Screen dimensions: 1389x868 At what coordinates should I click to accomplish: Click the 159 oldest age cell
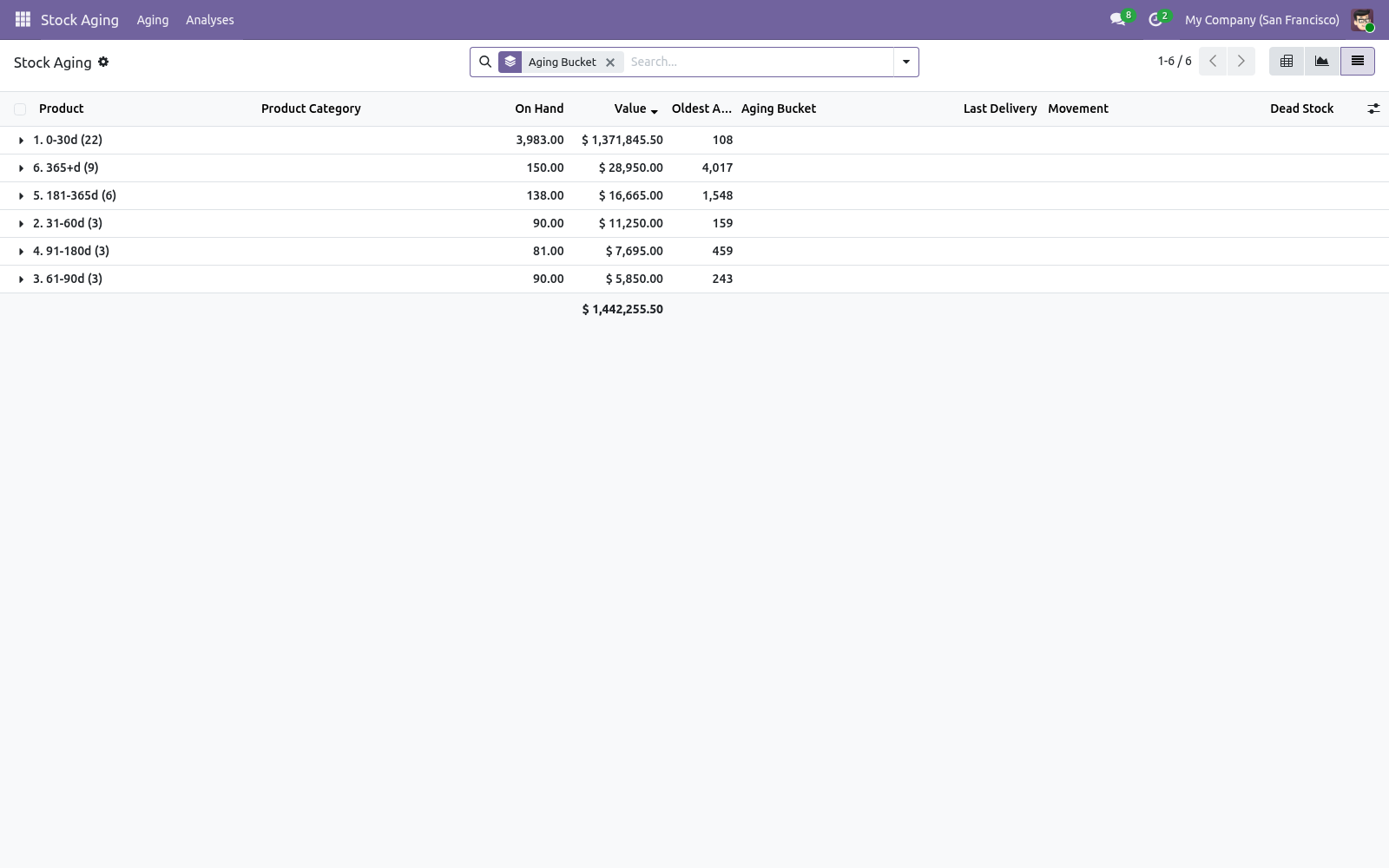(722, 223)
